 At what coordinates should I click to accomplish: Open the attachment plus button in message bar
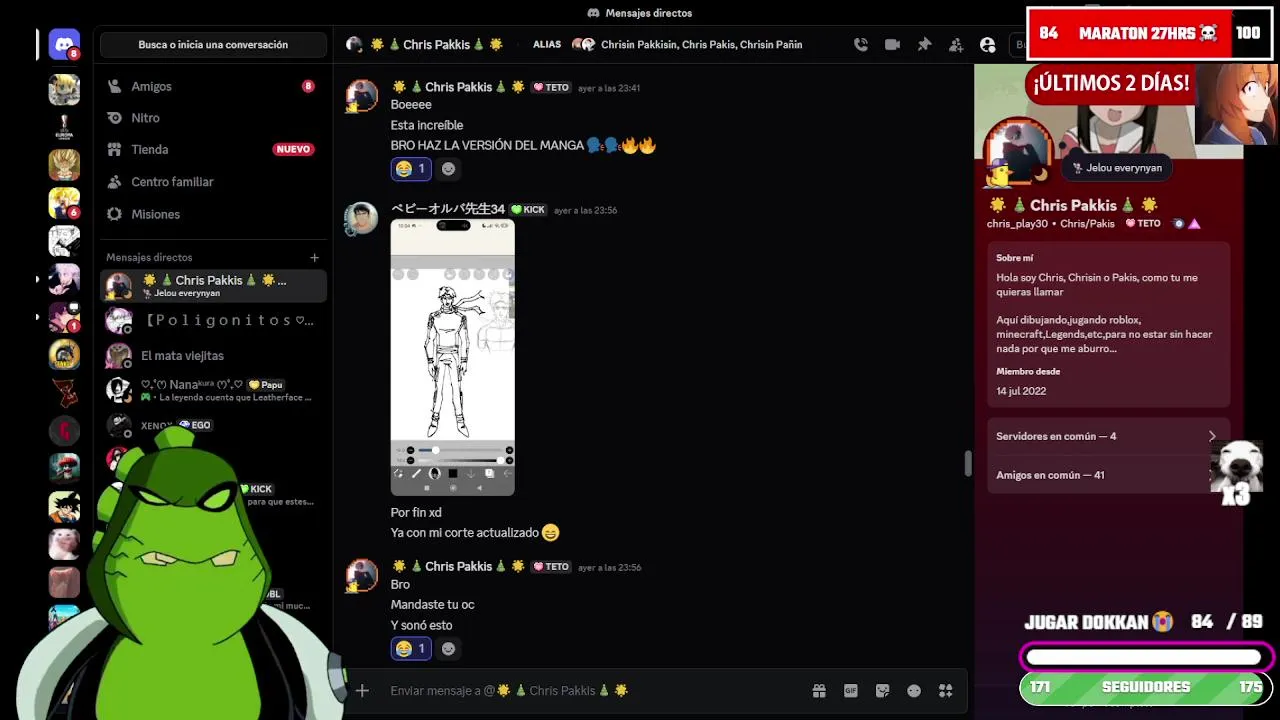[x=362, y=690]
